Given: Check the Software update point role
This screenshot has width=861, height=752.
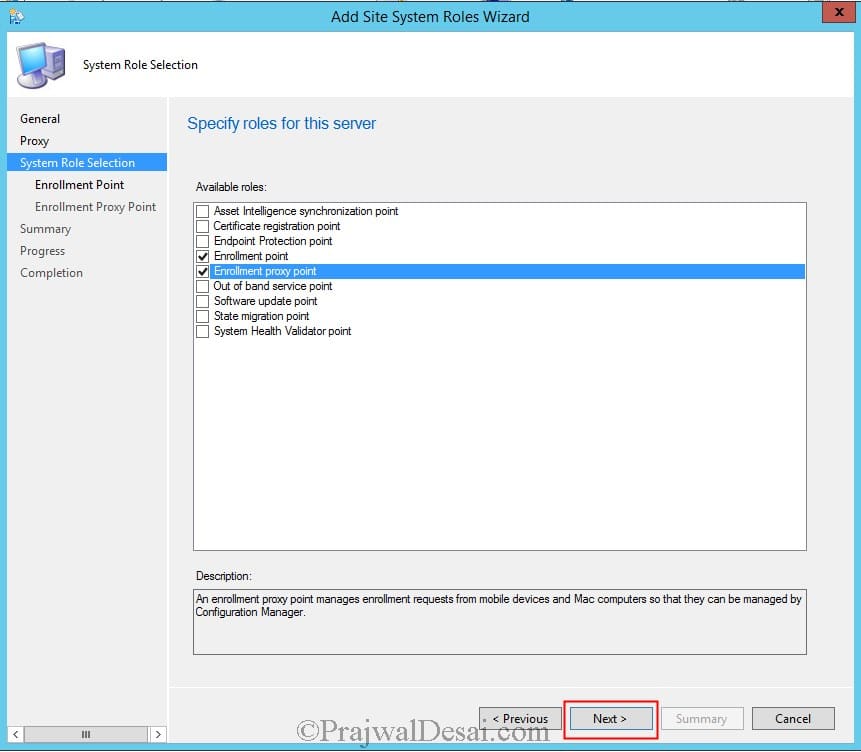Looking at the screenshot, I should pos(203,301).
